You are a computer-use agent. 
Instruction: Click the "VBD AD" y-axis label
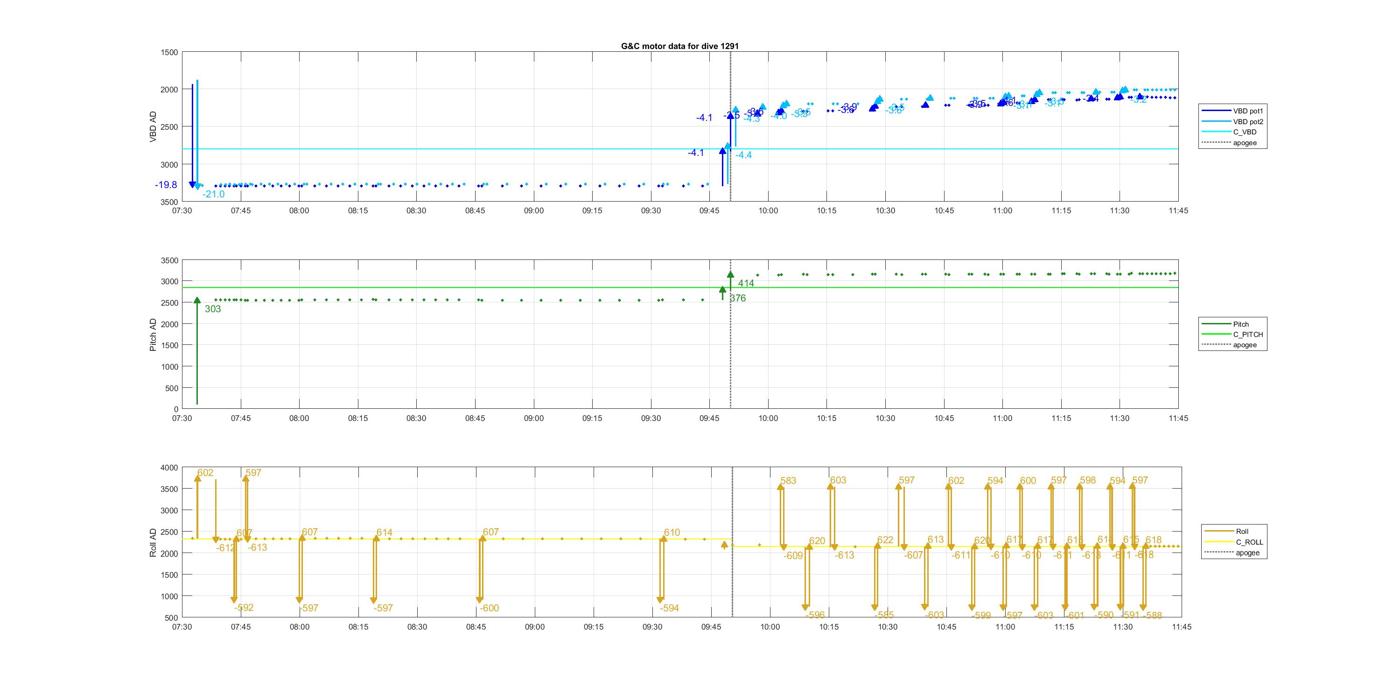pos(154,127)
